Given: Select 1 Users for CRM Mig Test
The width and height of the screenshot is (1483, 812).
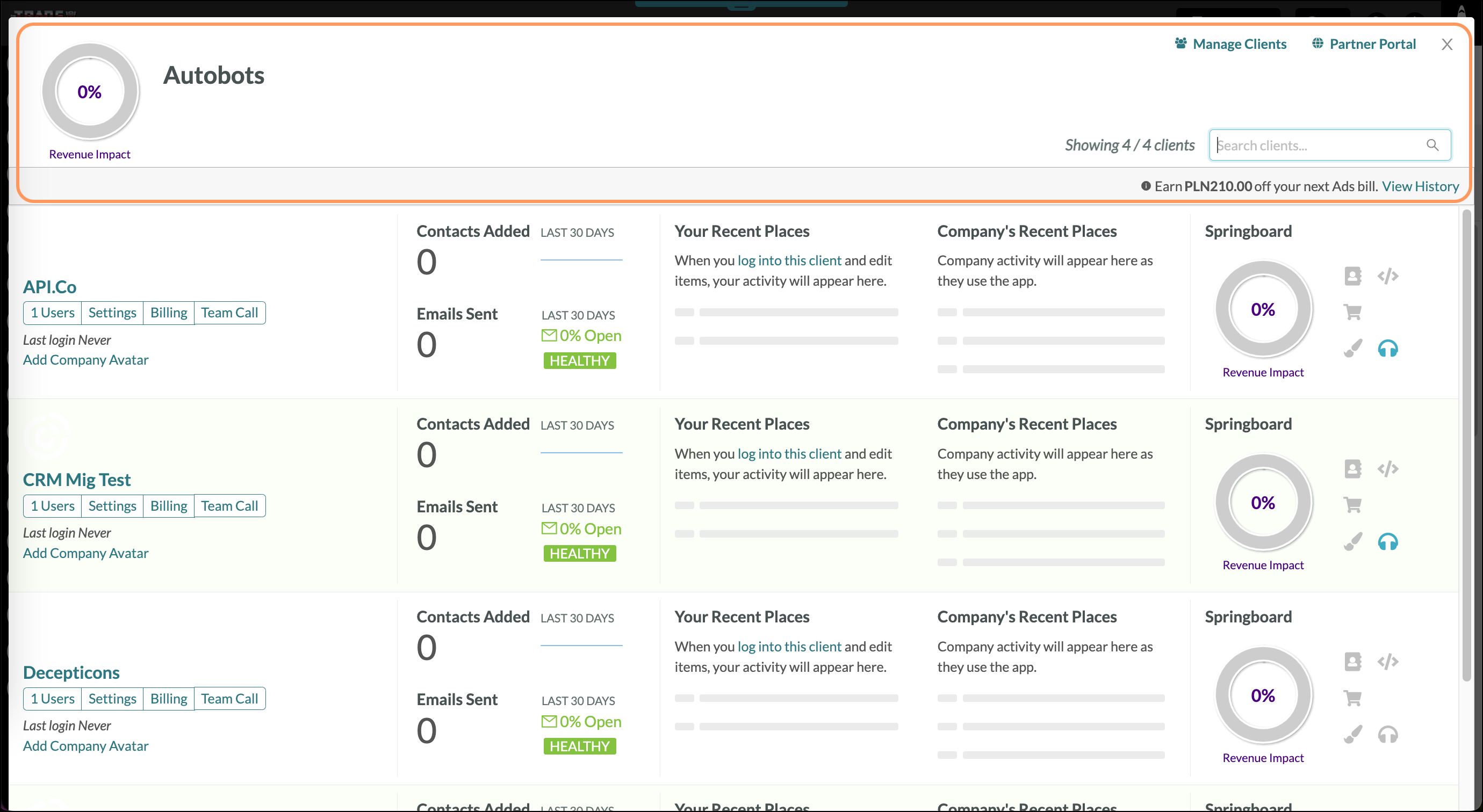Looking at the screenshot, I should point(53,506).
